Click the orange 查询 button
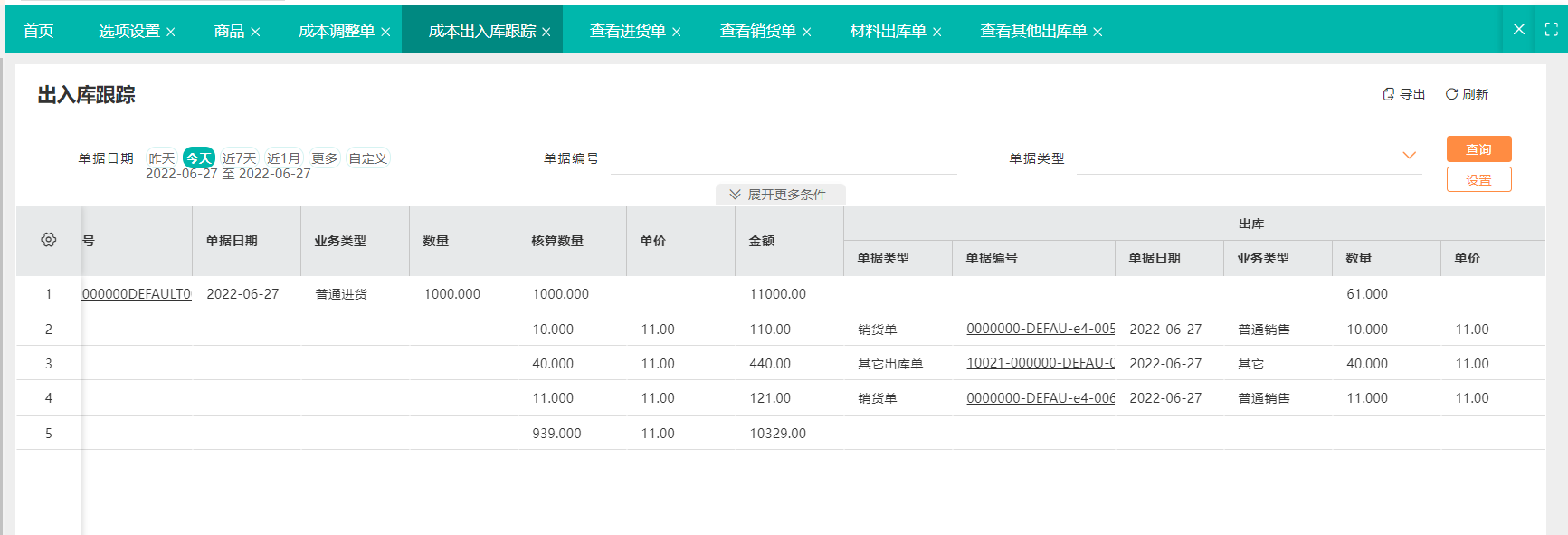The width and height of the screenshot is (1568, 535). tap(1478, 149)
